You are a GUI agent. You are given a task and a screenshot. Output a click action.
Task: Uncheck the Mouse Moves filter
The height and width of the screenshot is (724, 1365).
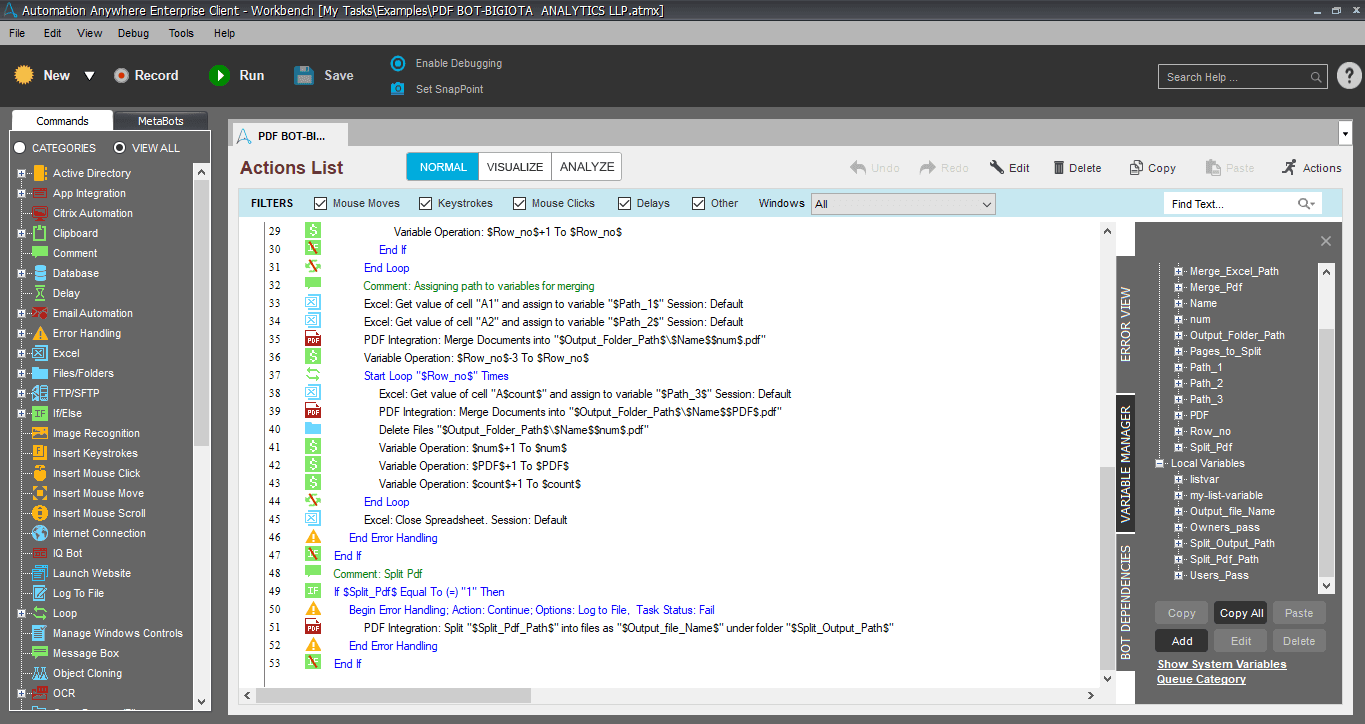[x=321, y=203]
